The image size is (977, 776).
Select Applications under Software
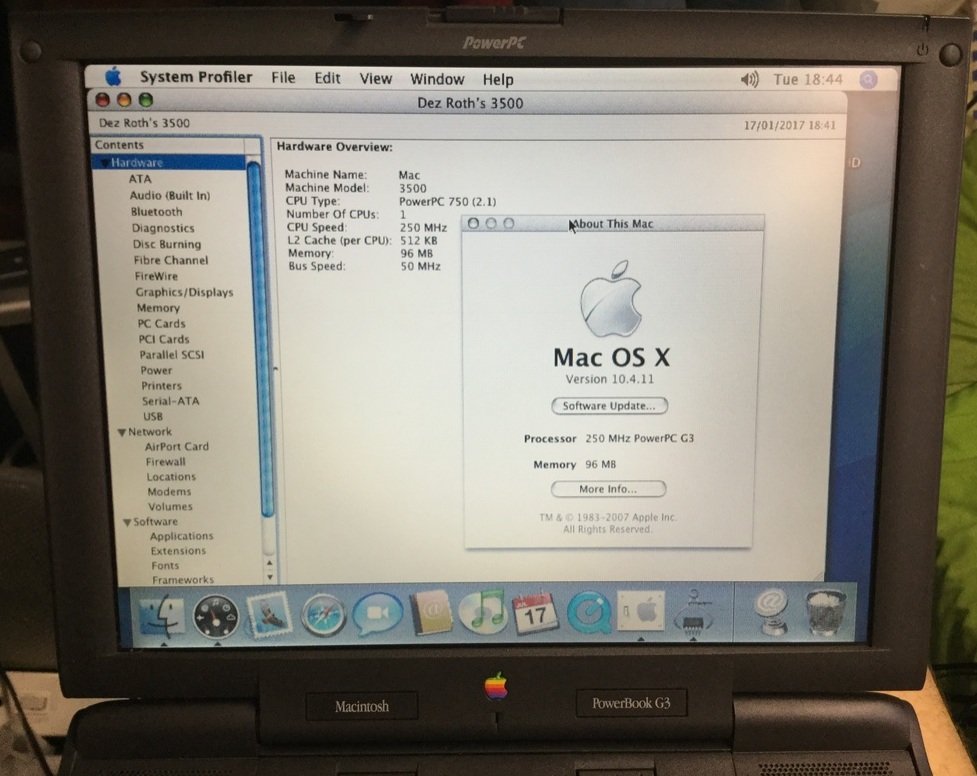pos(182,536)
